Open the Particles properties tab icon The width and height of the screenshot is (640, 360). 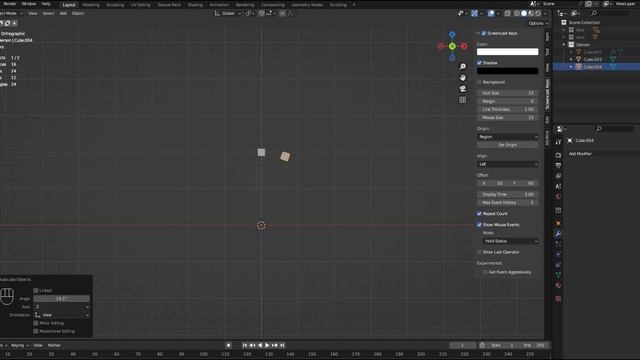click(558, 244)
